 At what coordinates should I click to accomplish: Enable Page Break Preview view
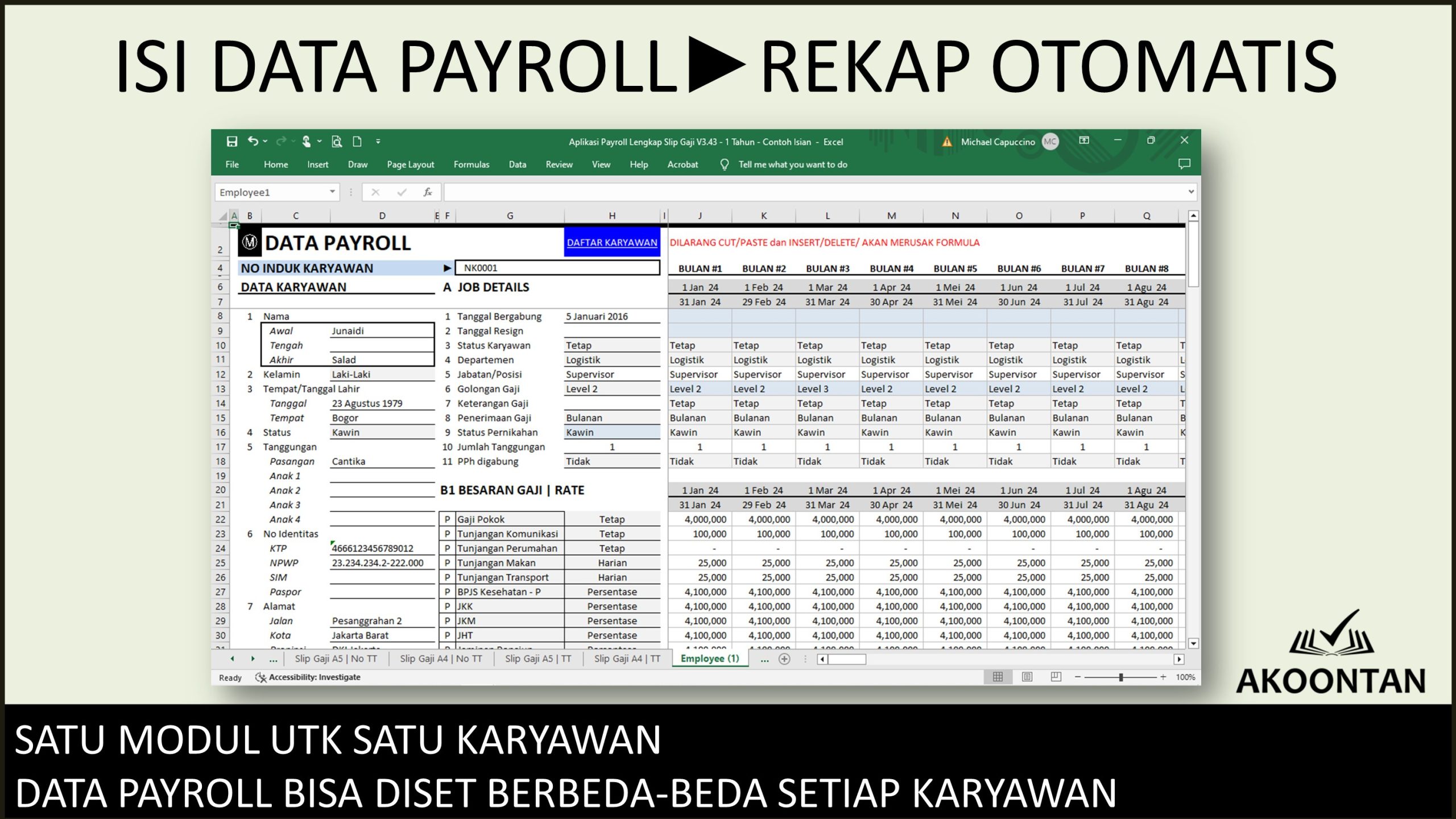click(x=1056, y=677)
